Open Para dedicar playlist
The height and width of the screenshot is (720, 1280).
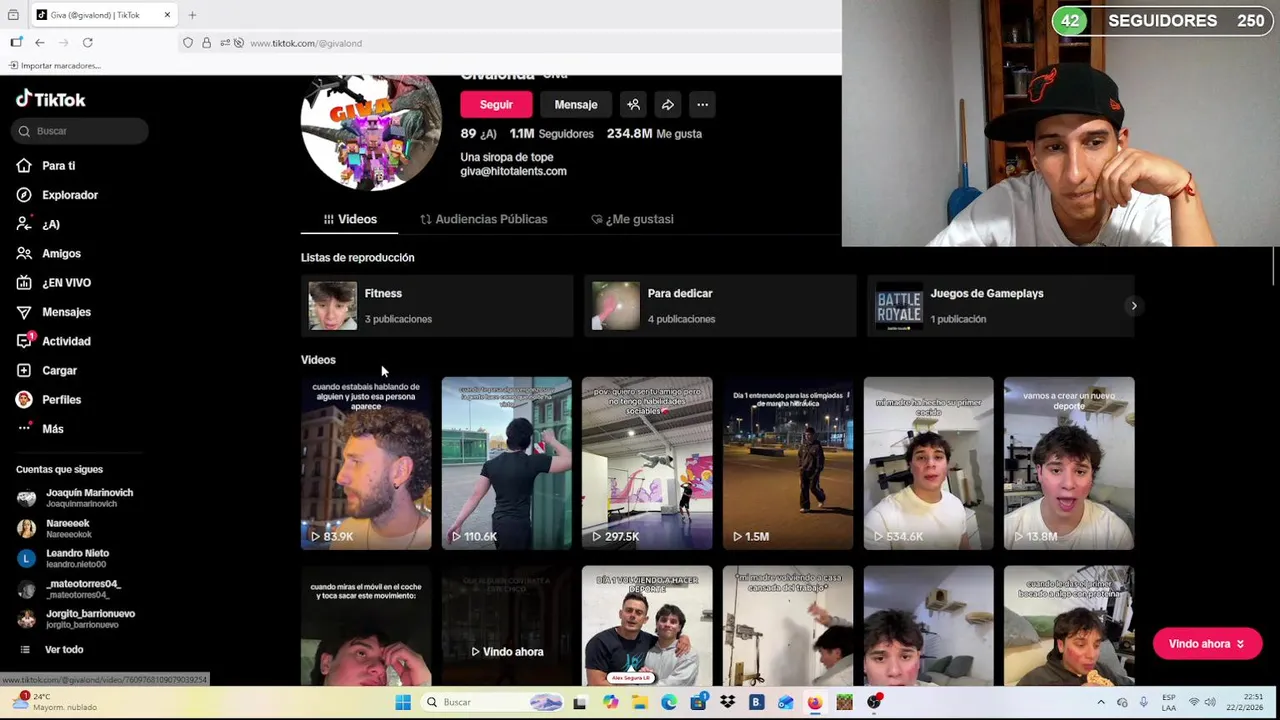coord(720,306)
